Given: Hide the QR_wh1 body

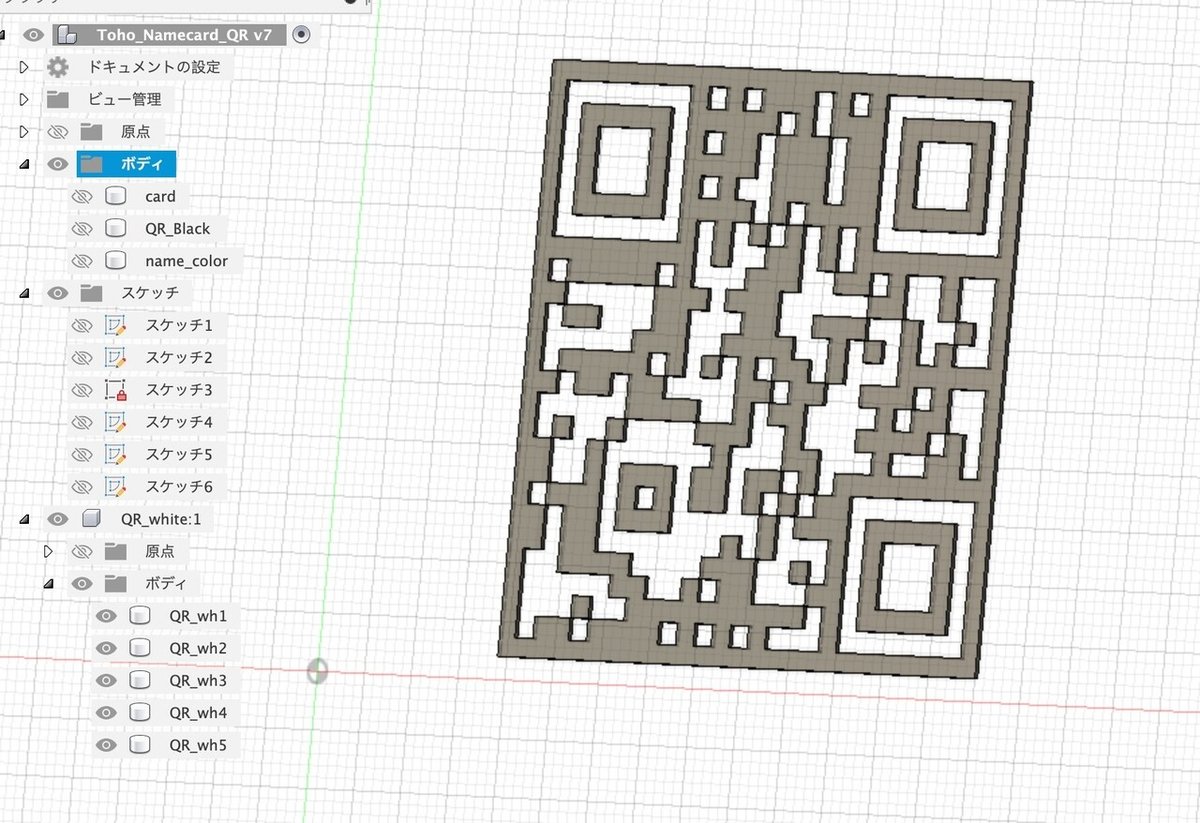Looking at the screenshot, I should click(106, 616).
